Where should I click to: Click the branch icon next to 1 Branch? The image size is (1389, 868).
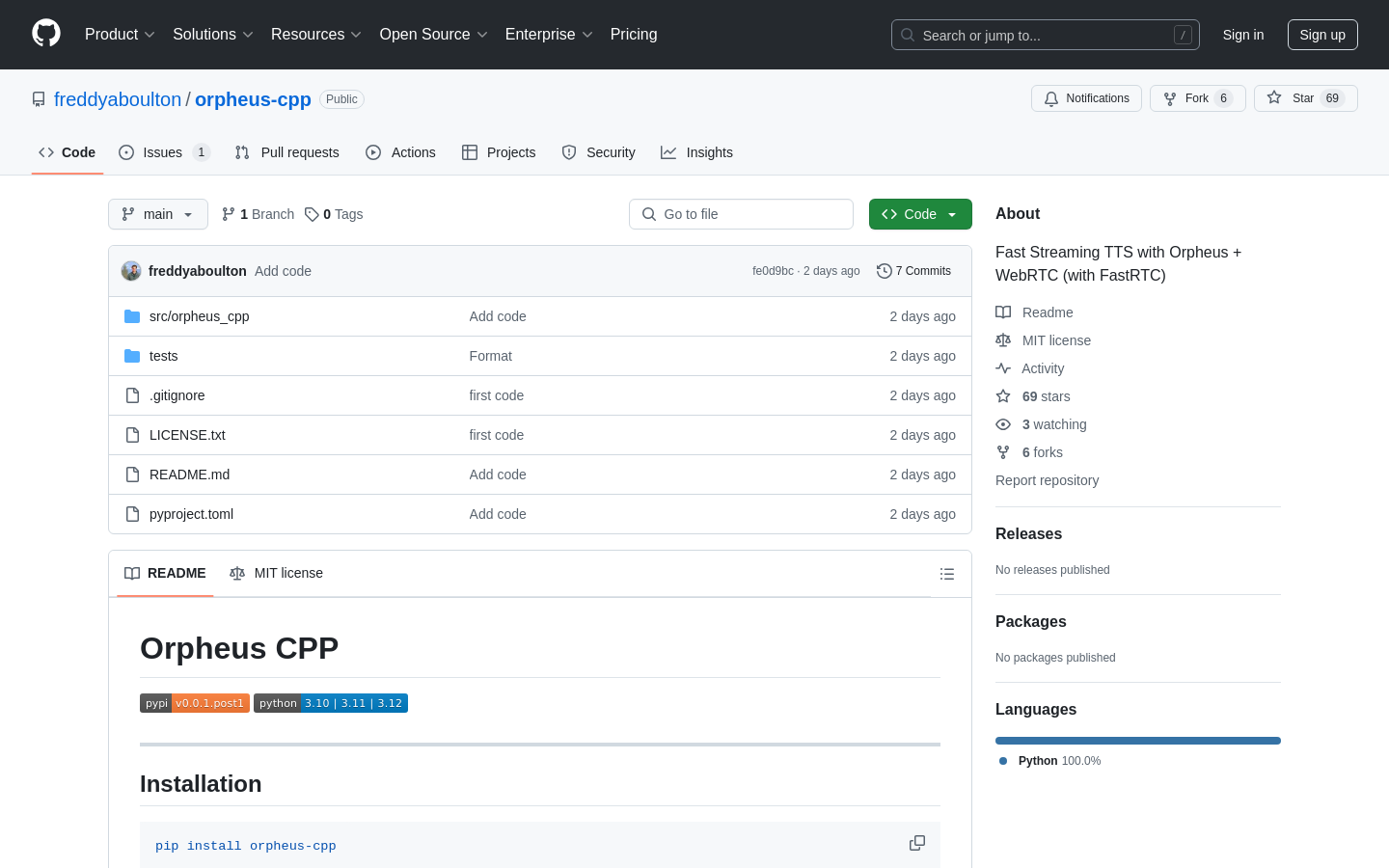(x=229, y=214)
